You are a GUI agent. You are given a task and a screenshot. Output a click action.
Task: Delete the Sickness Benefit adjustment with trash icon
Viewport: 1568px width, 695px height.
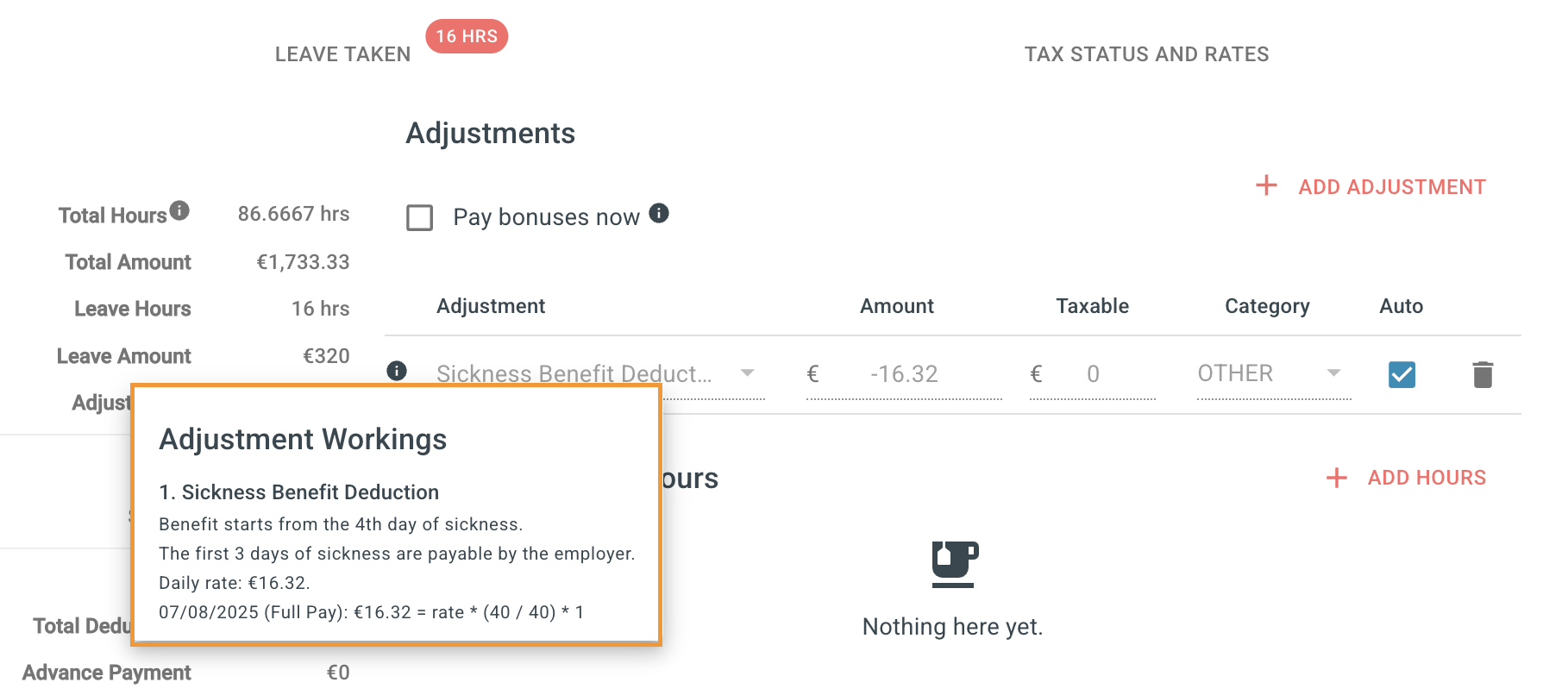(x=1483, y=374)
